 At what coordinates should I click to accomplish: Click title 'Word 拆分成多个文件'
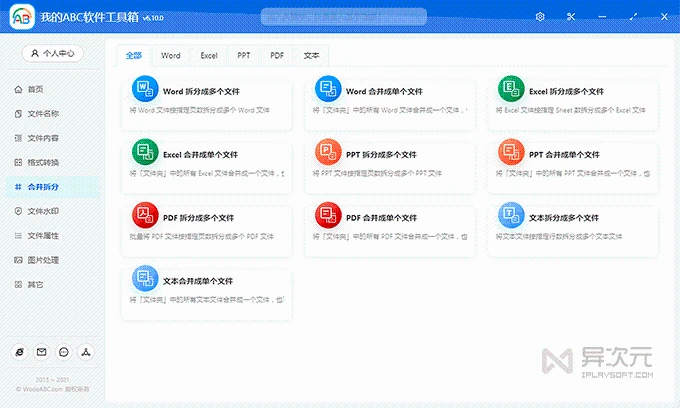201,91
